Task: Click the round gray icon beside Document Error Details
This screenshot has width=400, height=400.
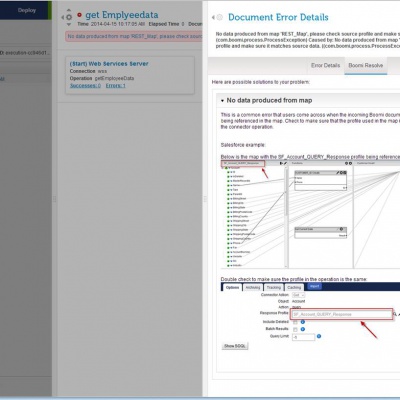Action: click(x=220, y=17)
